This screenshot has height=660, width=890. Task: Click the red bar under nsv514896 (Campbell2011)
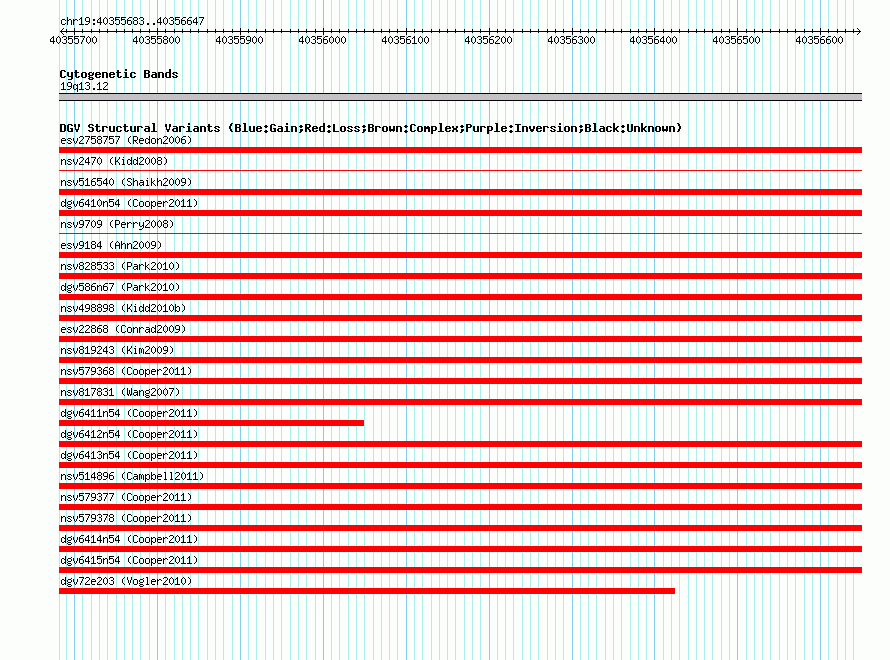(460, 486)
